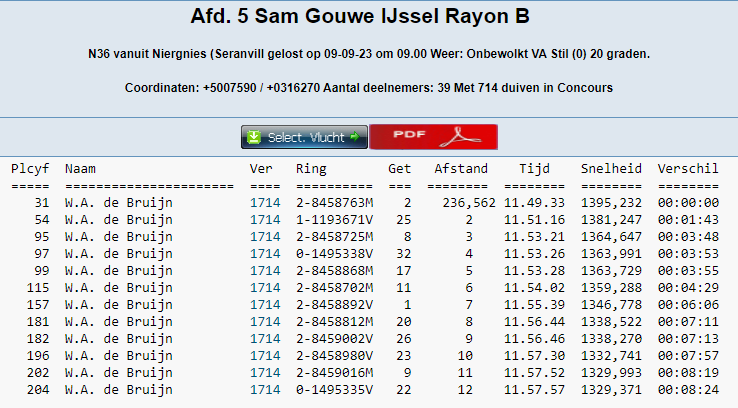Select ring number 2-8458980V
The height and width of the screenshot is (408, 738).
point(335,355)
